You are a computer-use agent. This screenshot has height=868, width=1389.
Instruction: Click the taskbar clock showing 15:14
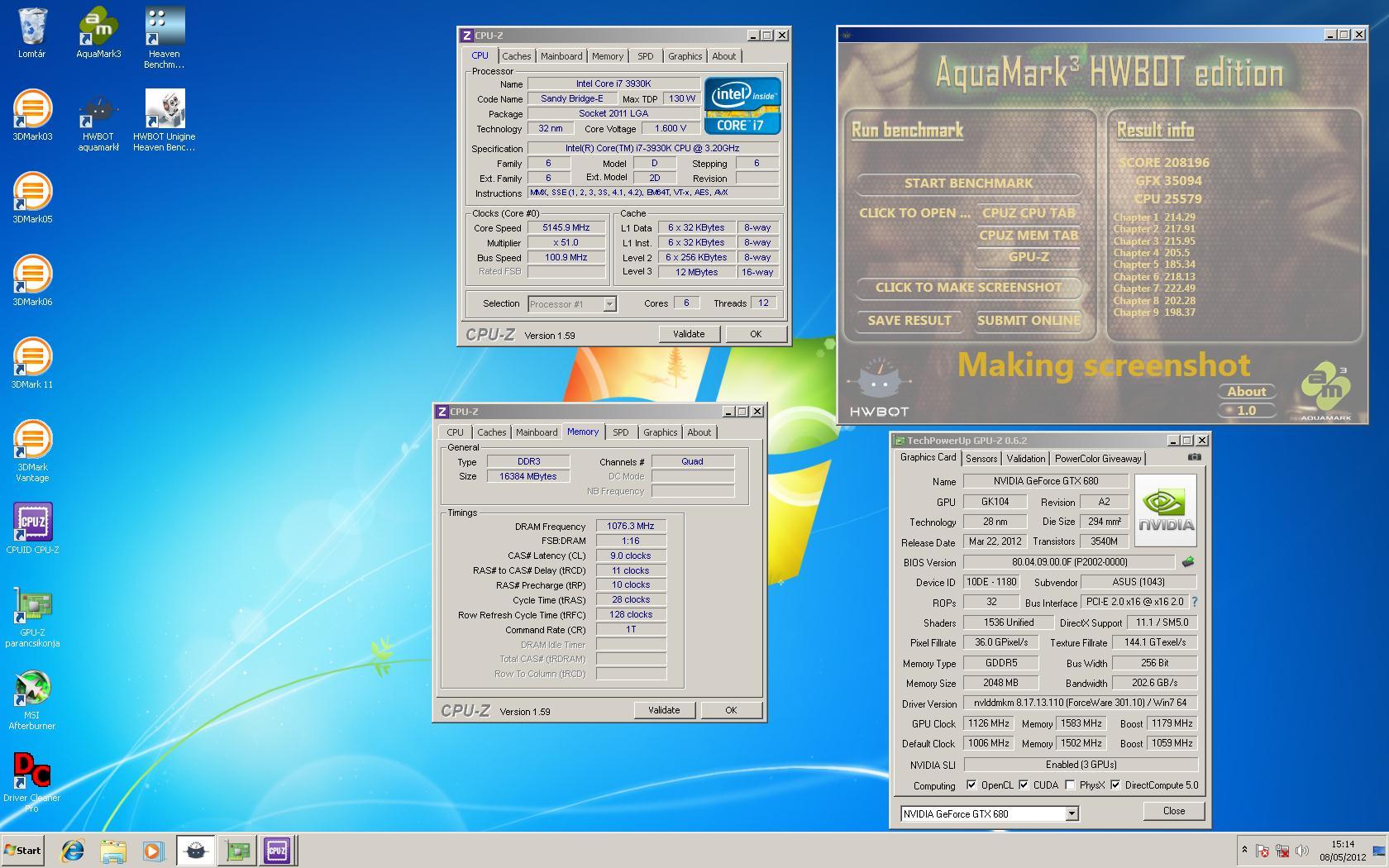pyautogui.click(x=1344, y=850)
